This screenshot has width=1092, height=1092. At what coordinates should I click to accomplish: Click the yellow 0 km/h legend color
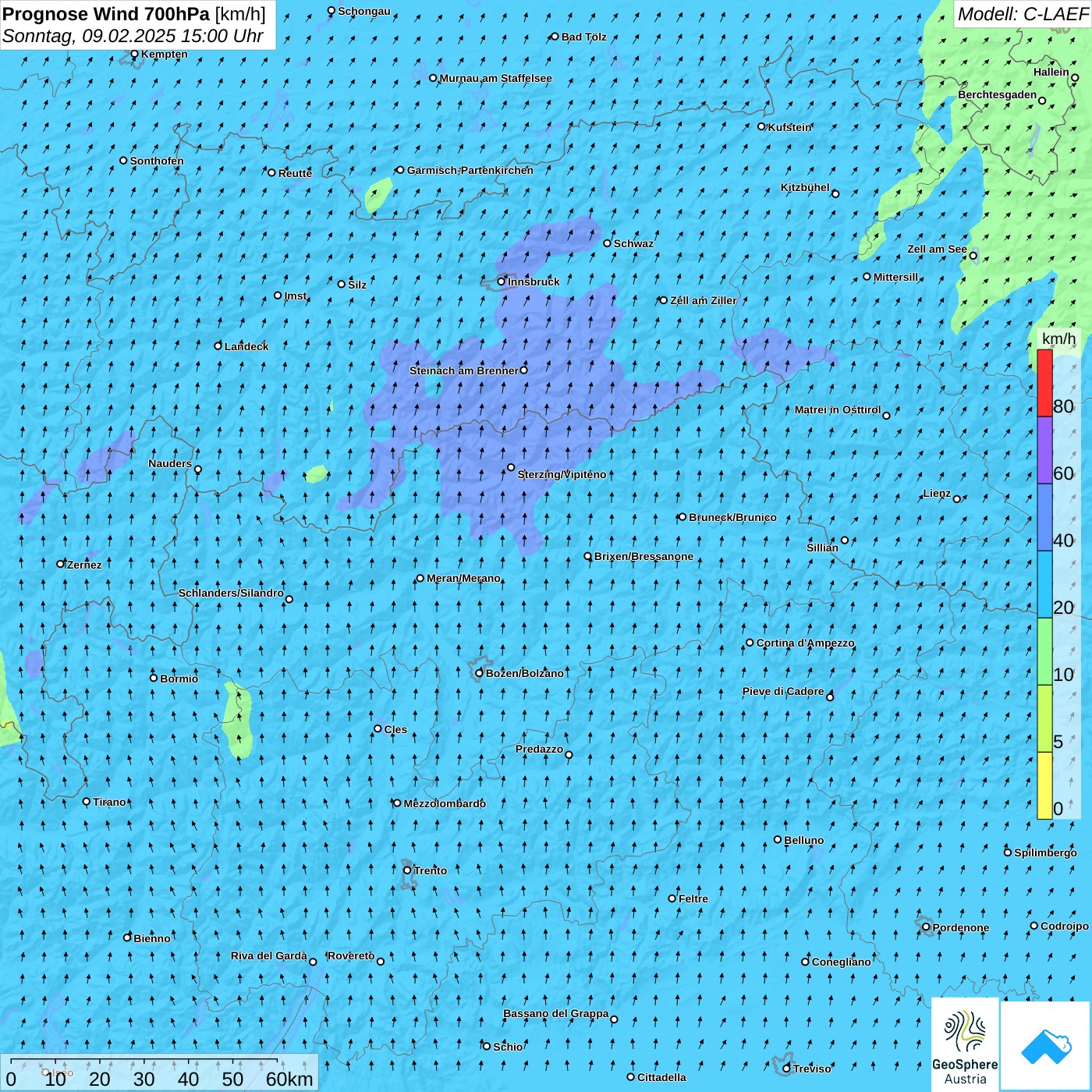pos(1044,785)
